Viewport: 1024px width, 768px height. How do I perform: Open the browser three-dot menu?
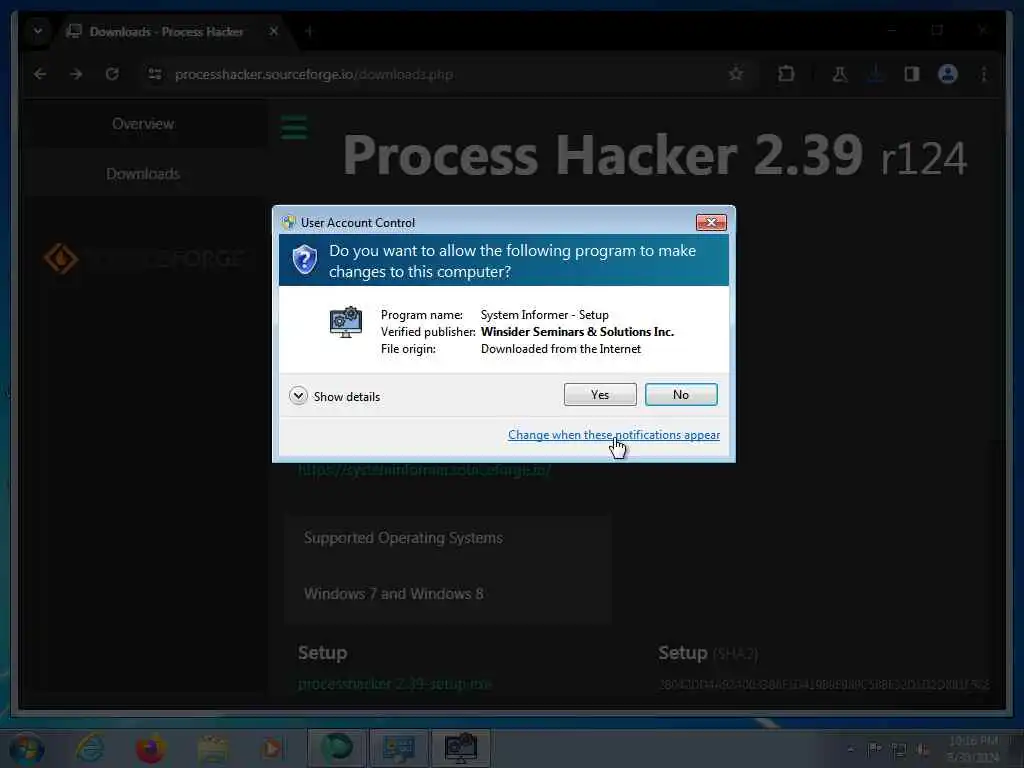[x=984, y=74]
